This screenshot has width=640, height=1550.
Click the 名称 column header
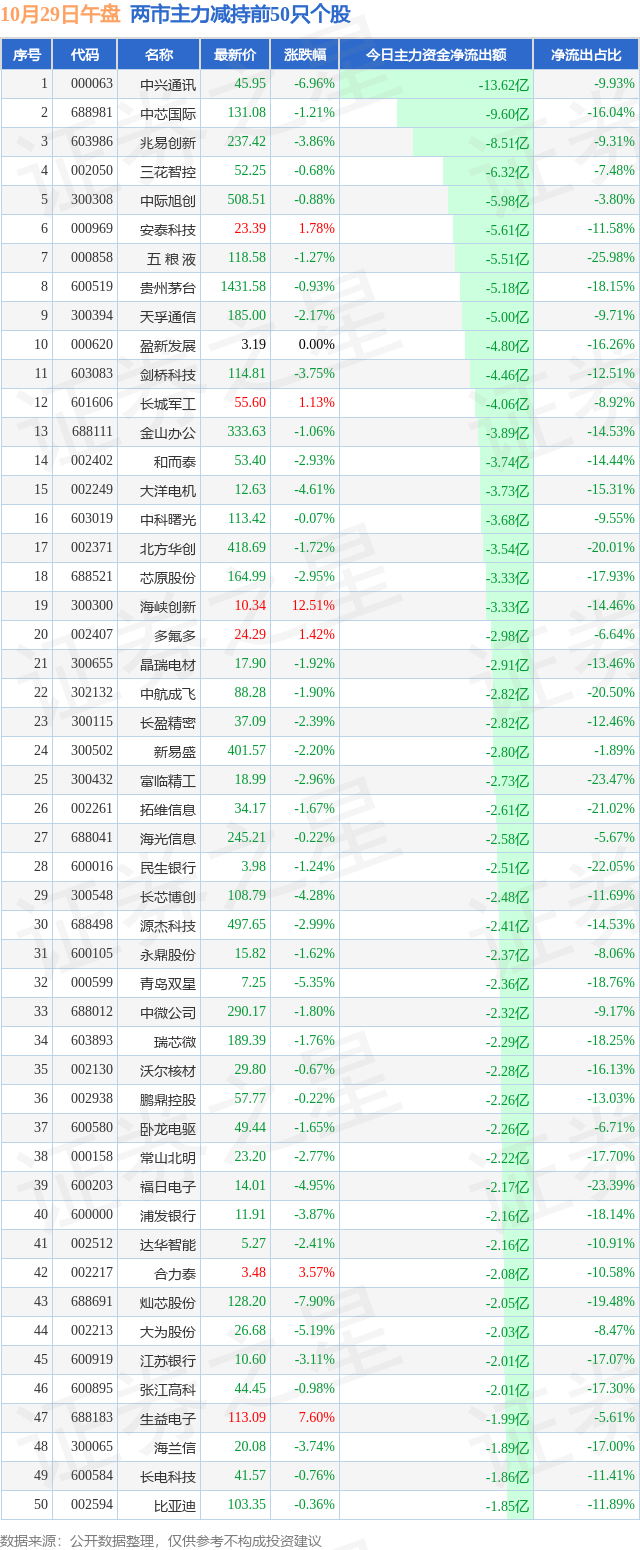click(158, 55)
